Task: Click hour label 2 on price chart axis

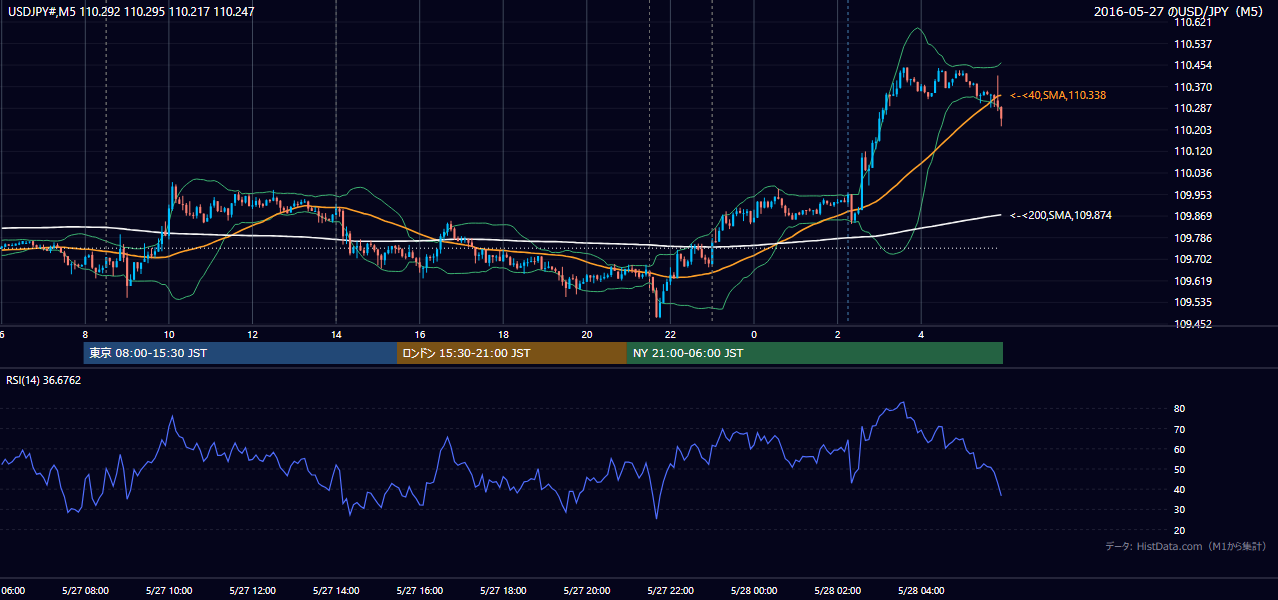Action: coord(837,334)
